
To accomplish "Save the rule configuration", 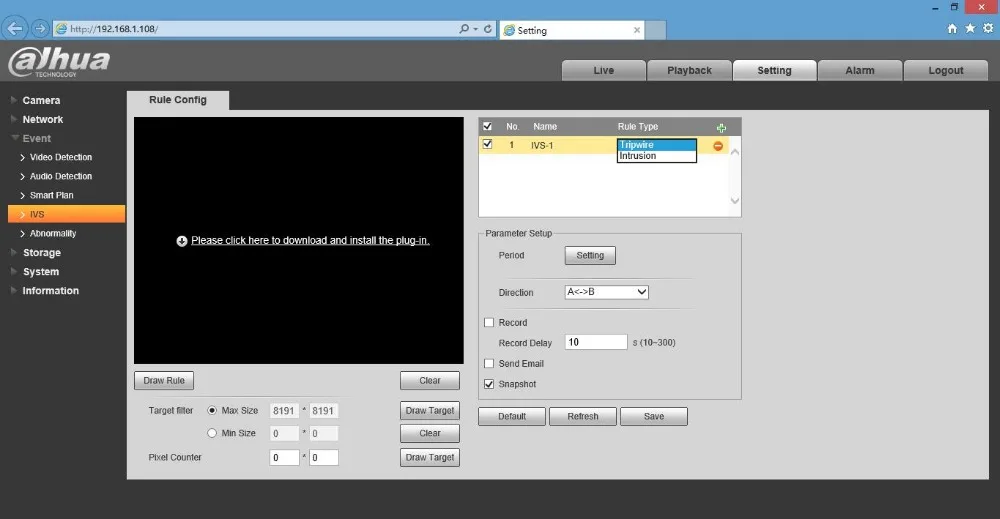I will click(x=654, y=416).
